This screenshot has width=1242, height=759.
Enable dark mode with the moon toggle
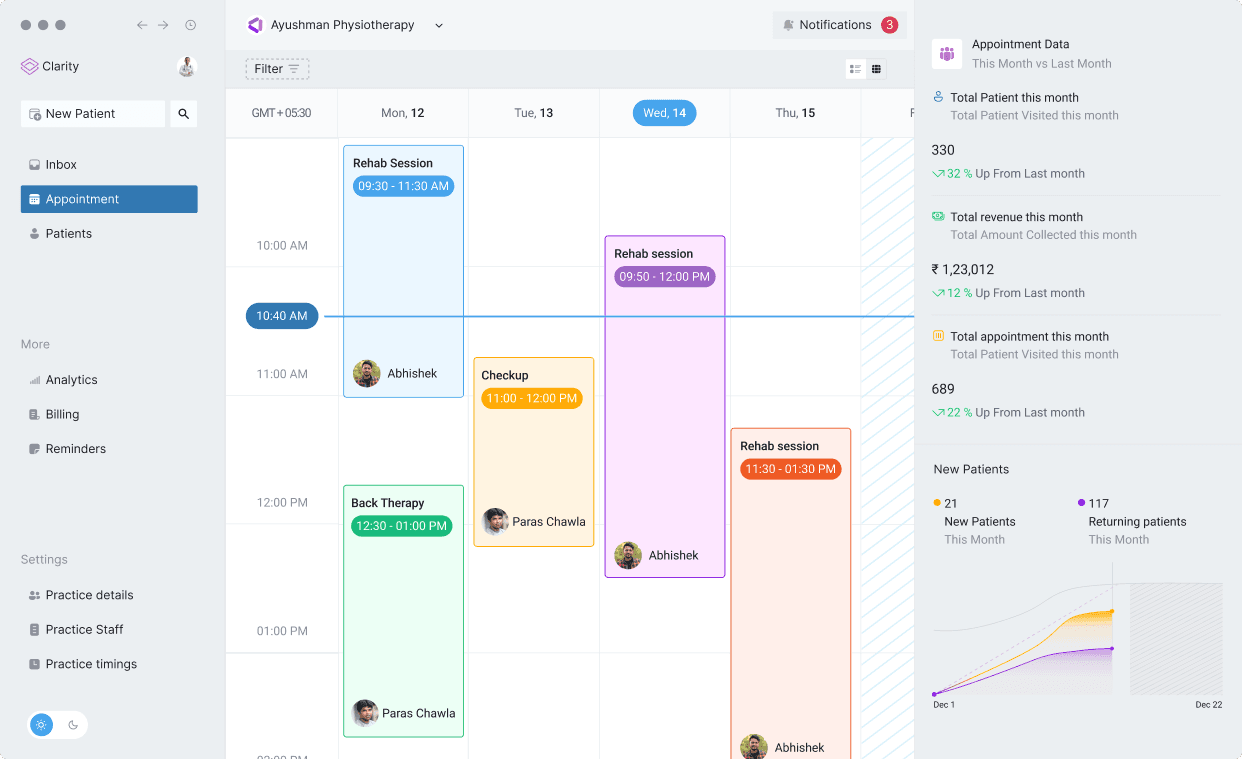pyautogui.click(x=74, y=725)
